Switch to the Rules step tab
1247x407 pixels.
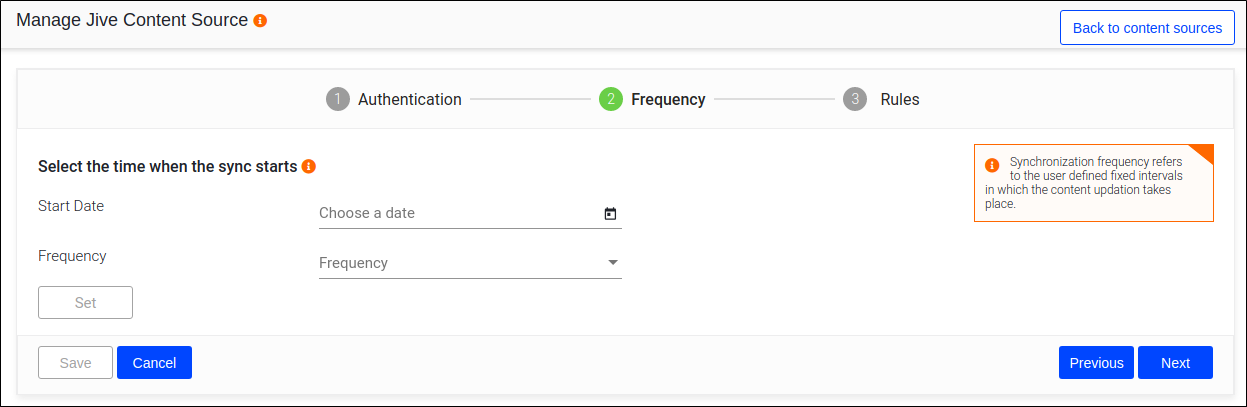coord(900,99)
